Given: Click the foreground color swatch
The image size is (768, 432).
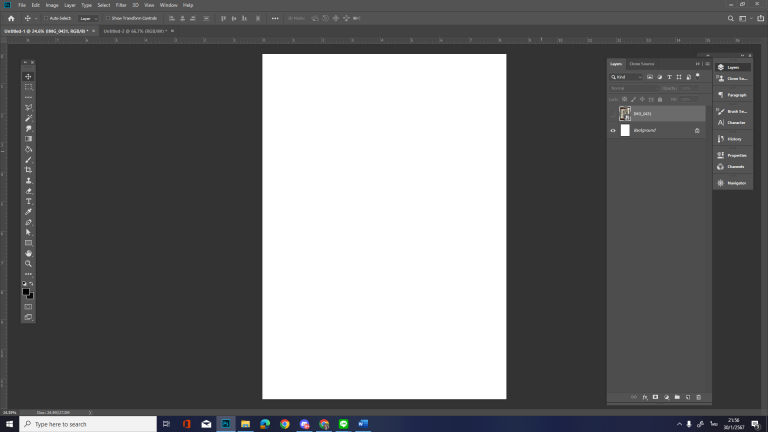Looking at the screenshot, I should 26,291.
